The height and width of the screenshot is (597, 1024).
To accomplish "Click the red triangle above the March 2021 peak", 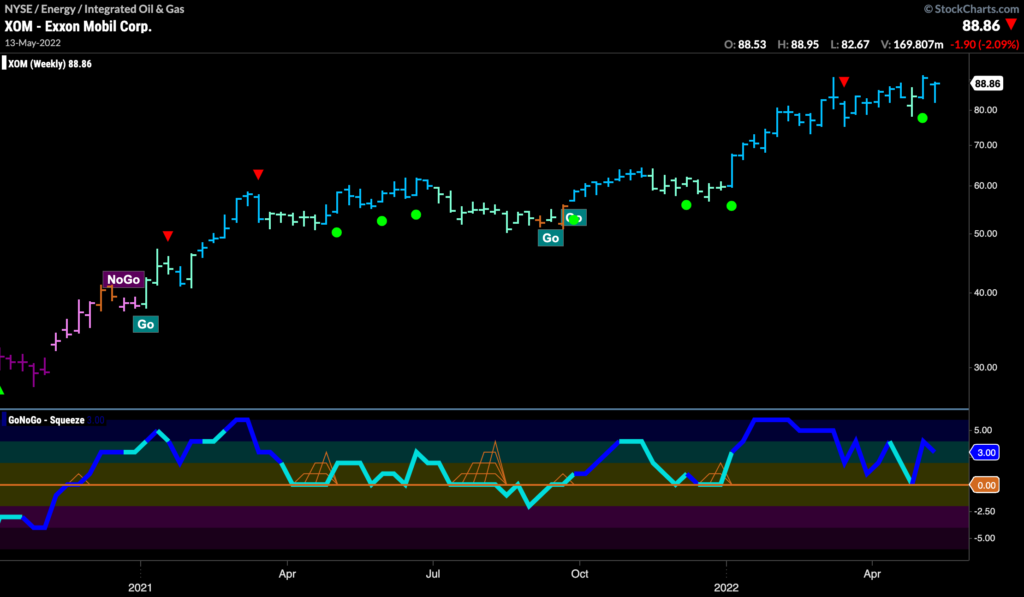I will click(258, 174).
